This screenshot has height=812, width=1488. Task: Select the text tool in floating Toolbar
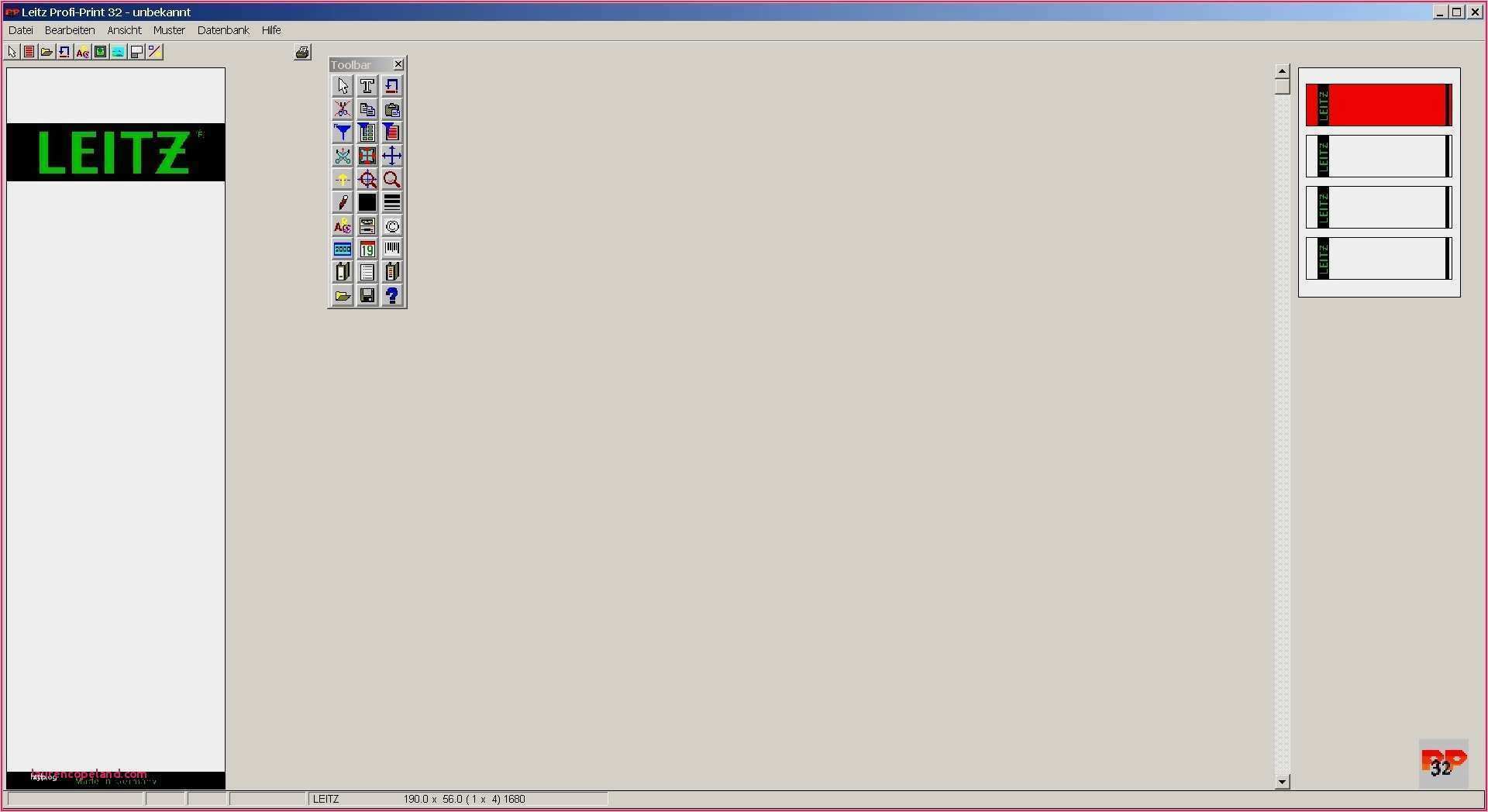pyautogui.click(x=367, y=86)
